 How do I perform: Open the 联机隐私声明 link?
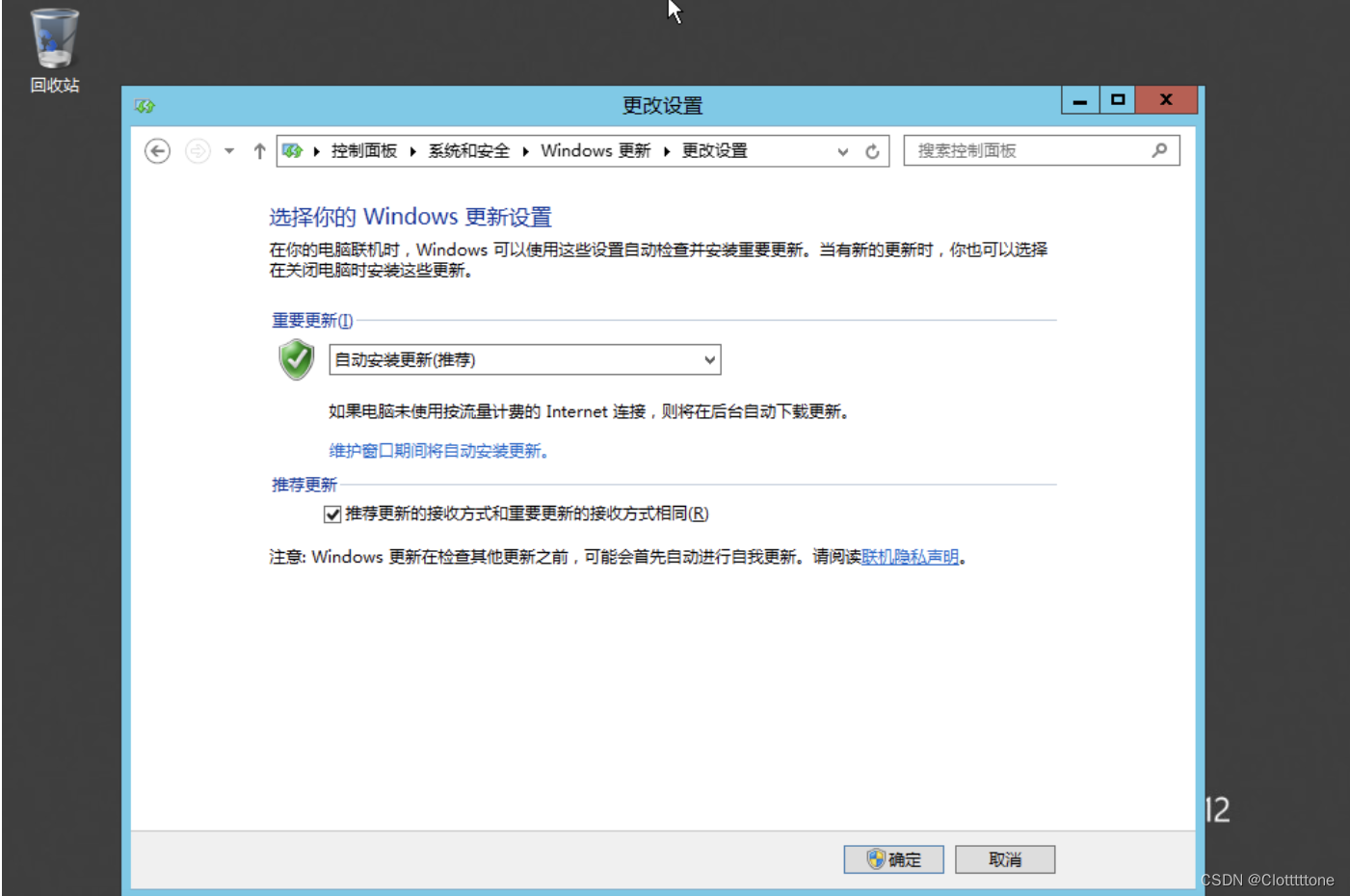pyautogui.click(x=911, y=557)
